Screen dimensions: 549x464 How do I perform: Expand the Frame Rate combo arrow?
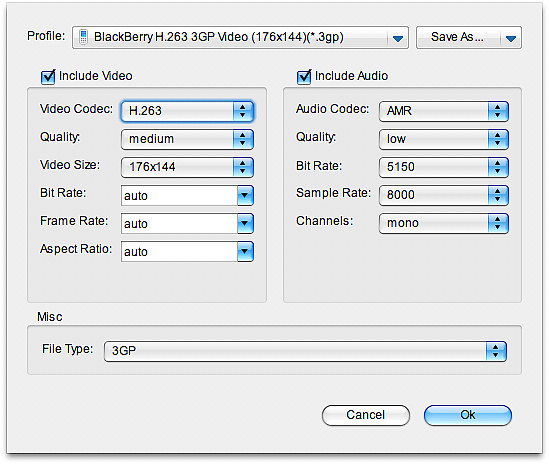tap(245, 223)
